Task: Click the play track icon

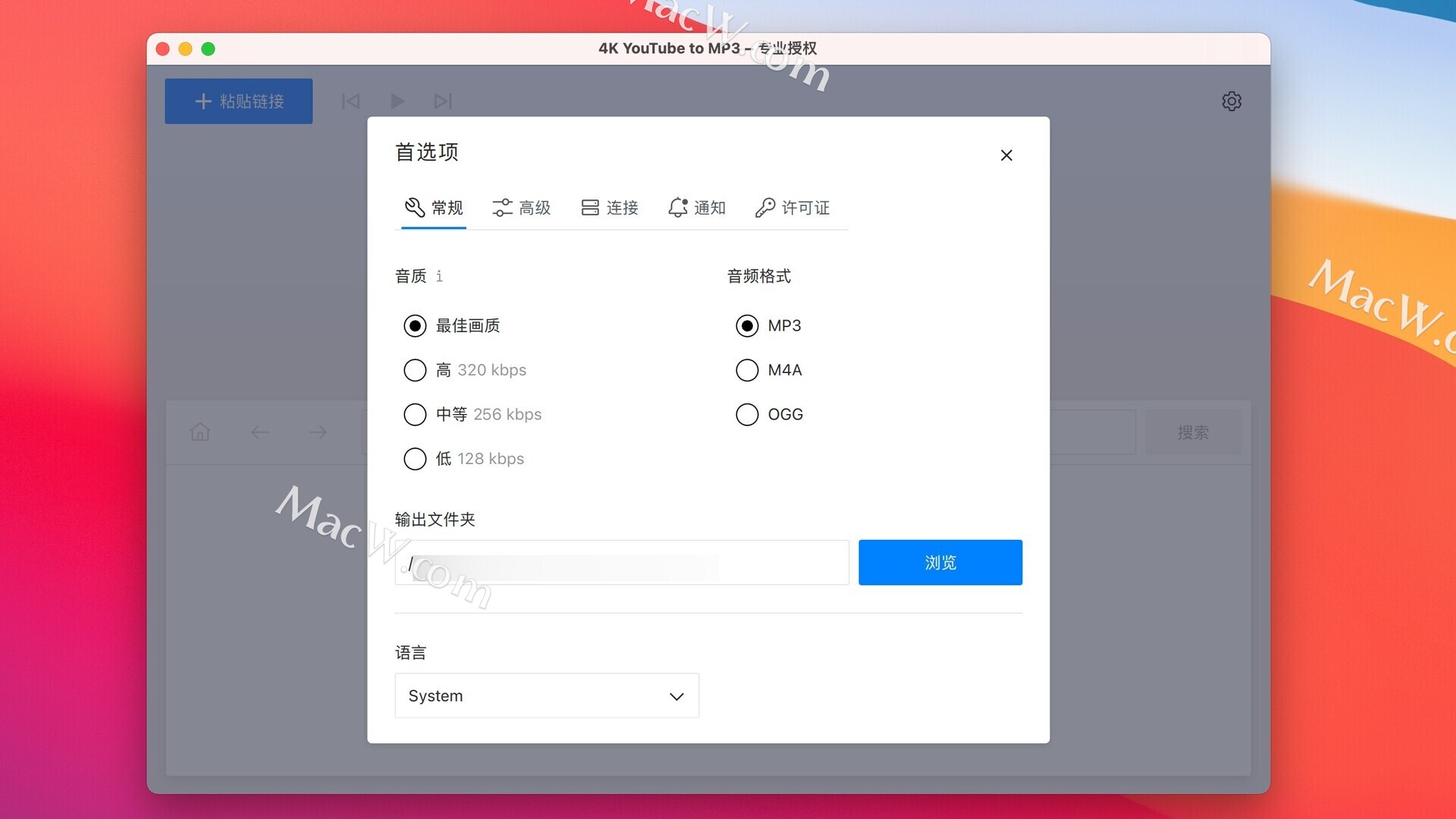Action: pos(397,101)
